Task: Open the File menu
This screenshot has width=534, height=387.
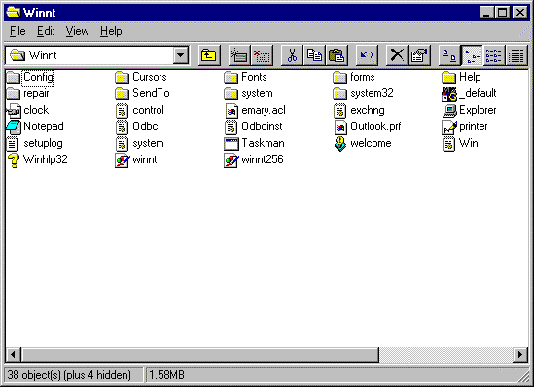Action: pyautogui.click(x=18, y=31)
